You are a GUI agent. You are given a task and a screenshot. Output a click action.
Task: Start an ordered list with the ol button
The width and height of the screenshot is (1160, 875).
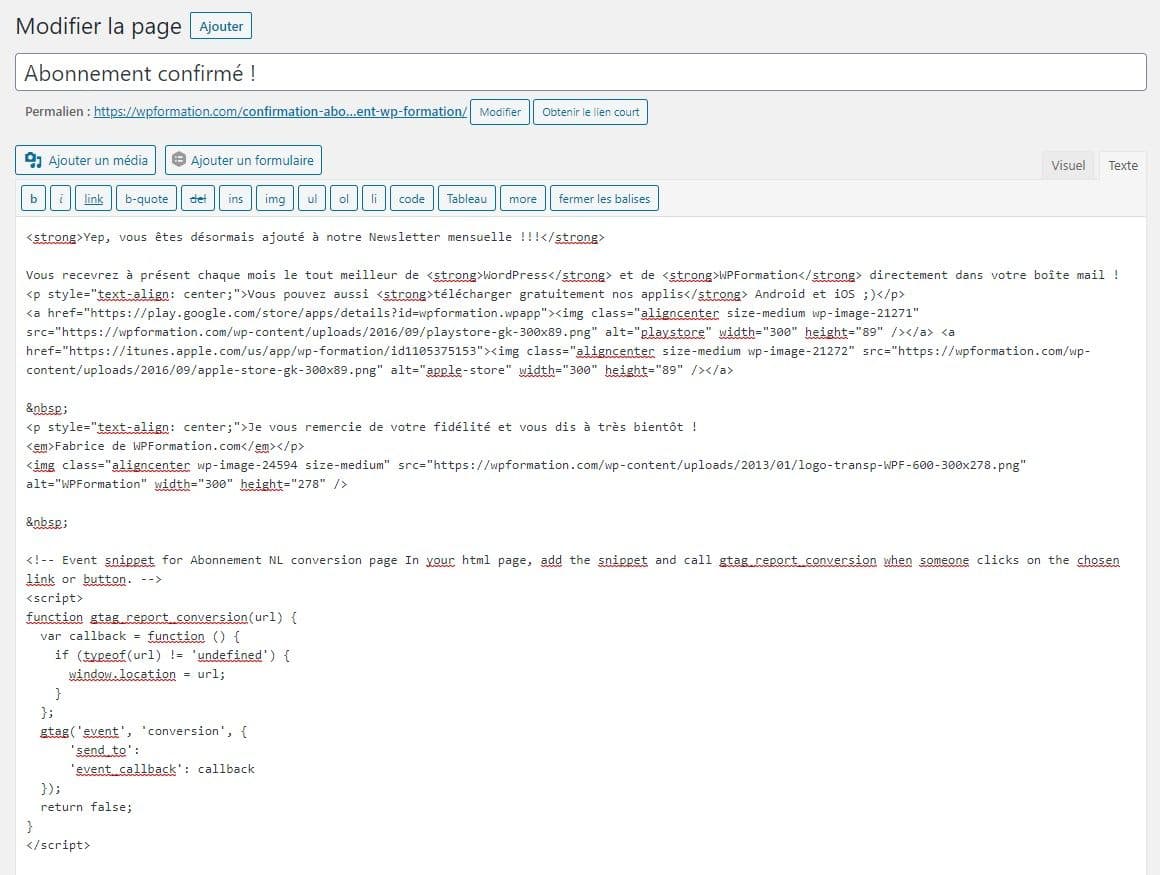[343, 197]
